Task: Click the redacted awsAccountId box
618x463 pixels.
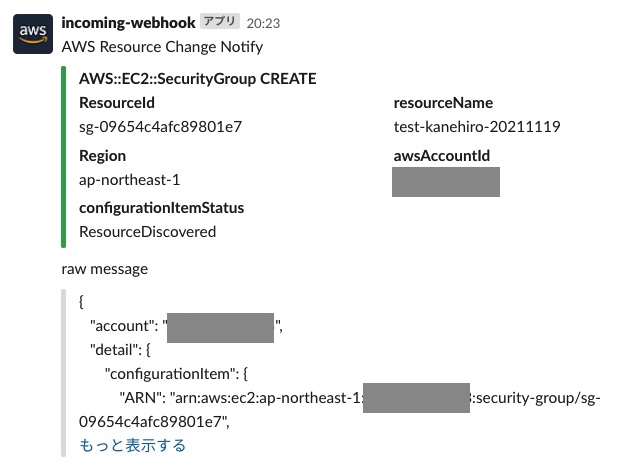Action: 446,182
